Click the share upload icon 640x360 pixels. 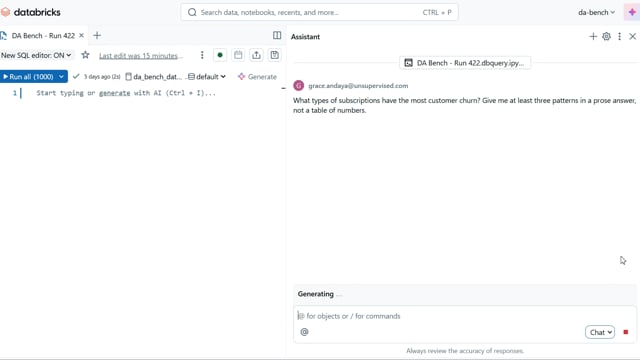[x=256, y=55]
